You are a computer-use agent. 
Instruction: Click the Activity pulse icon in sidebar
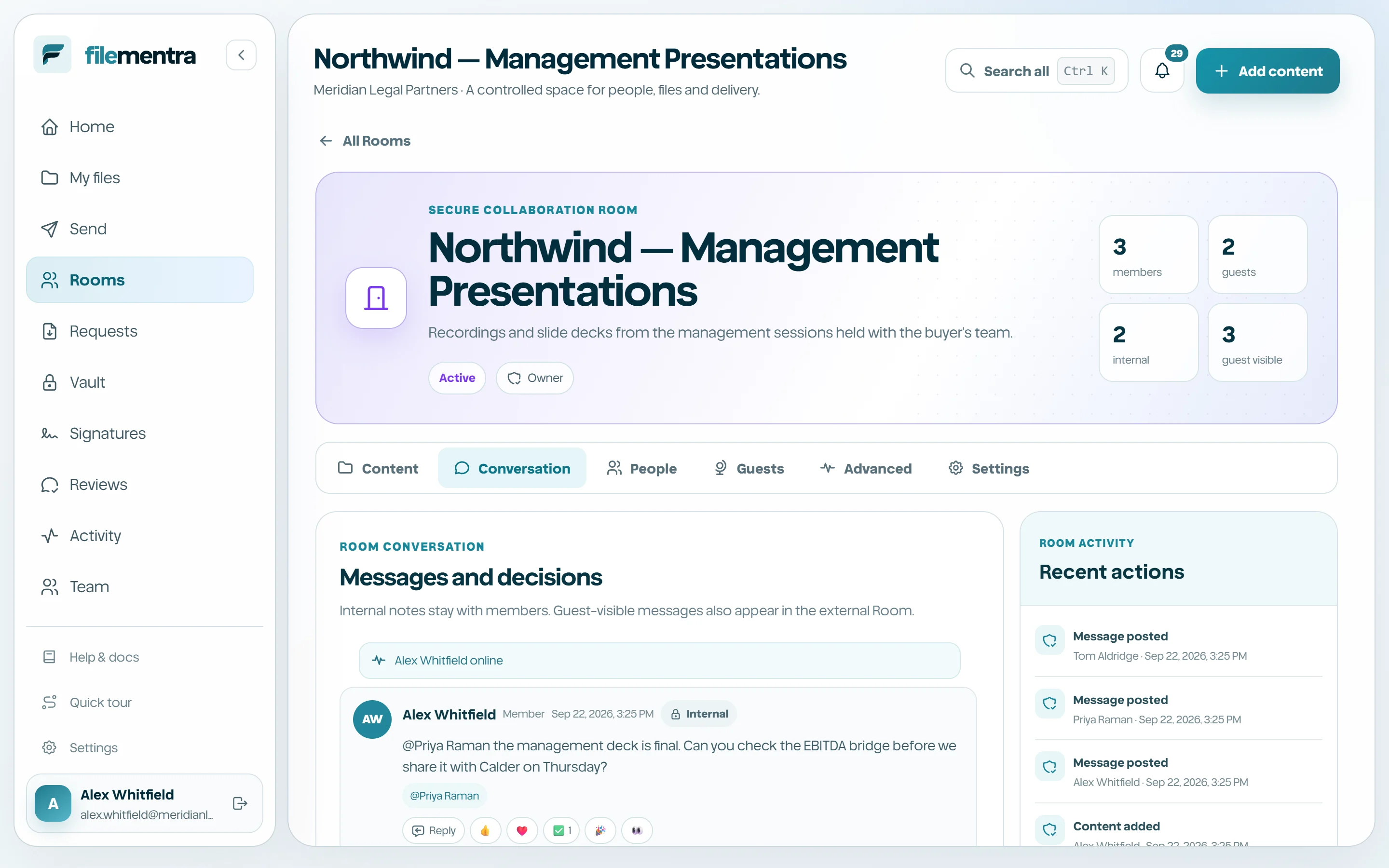point(49,536)
